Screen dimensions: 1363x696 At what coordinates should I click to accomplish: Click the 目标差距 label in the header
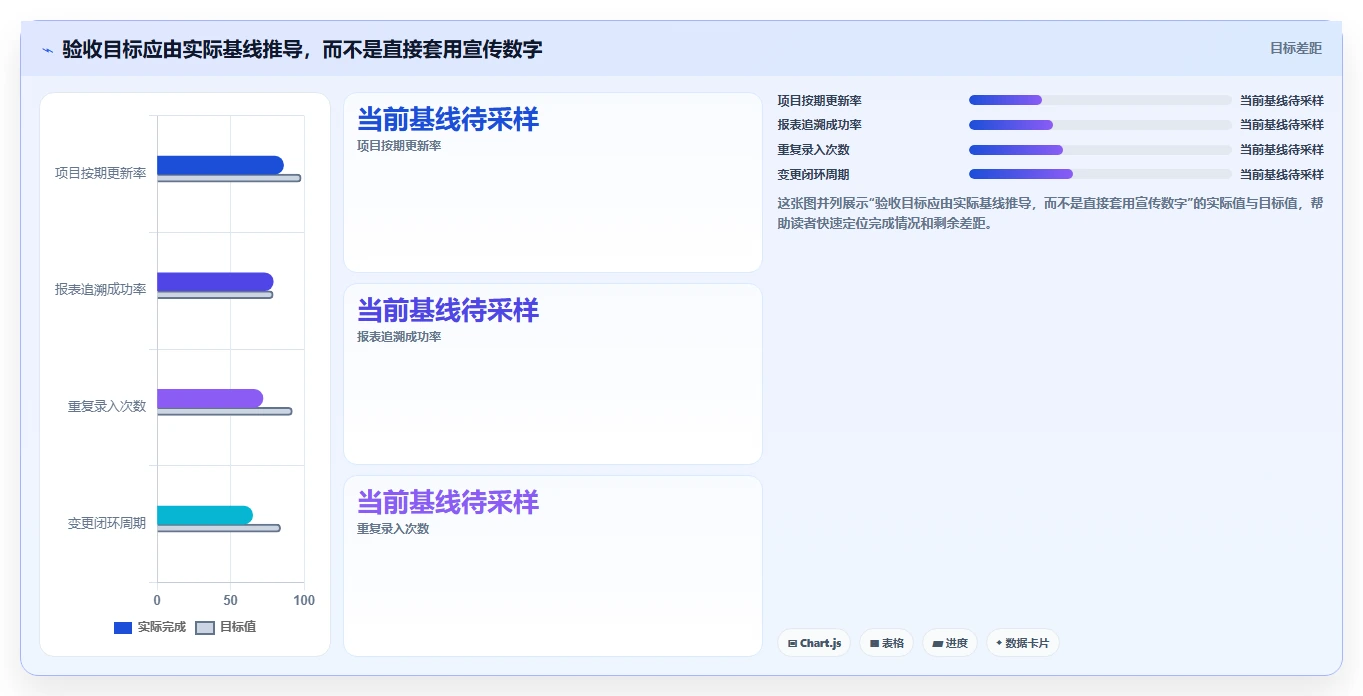pos(1296,49)
